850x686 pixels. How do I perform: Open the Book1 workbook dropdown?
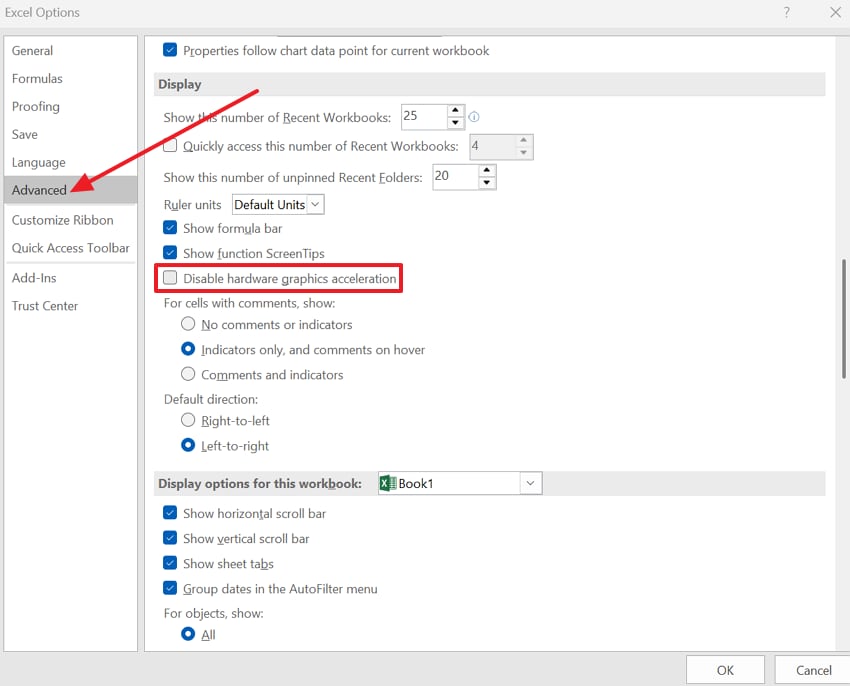460,483
